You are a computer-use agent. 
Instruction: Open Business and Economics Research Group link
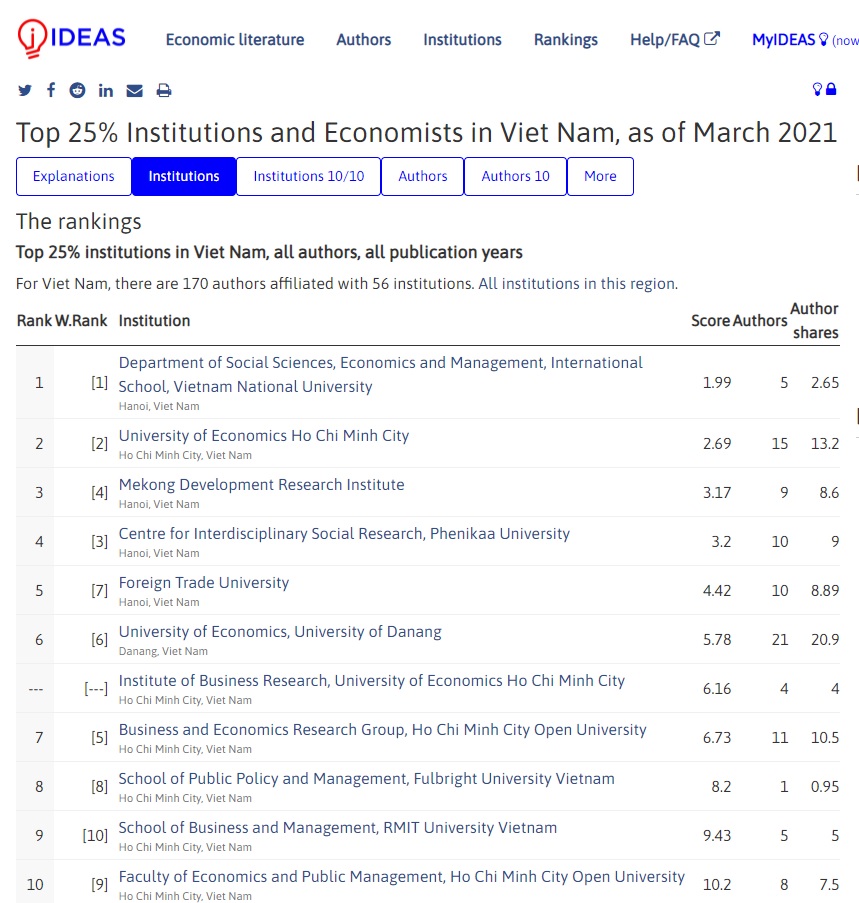pos(382,730)
